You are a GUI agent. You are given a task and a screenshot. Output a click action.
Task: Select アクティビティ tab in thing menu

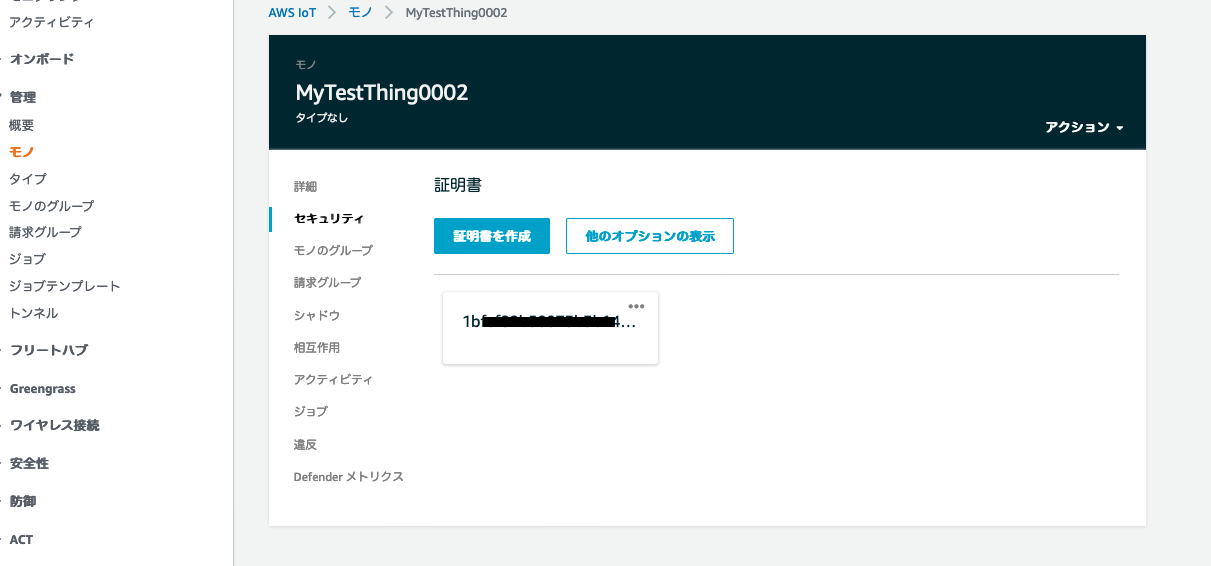coord(333,379)
